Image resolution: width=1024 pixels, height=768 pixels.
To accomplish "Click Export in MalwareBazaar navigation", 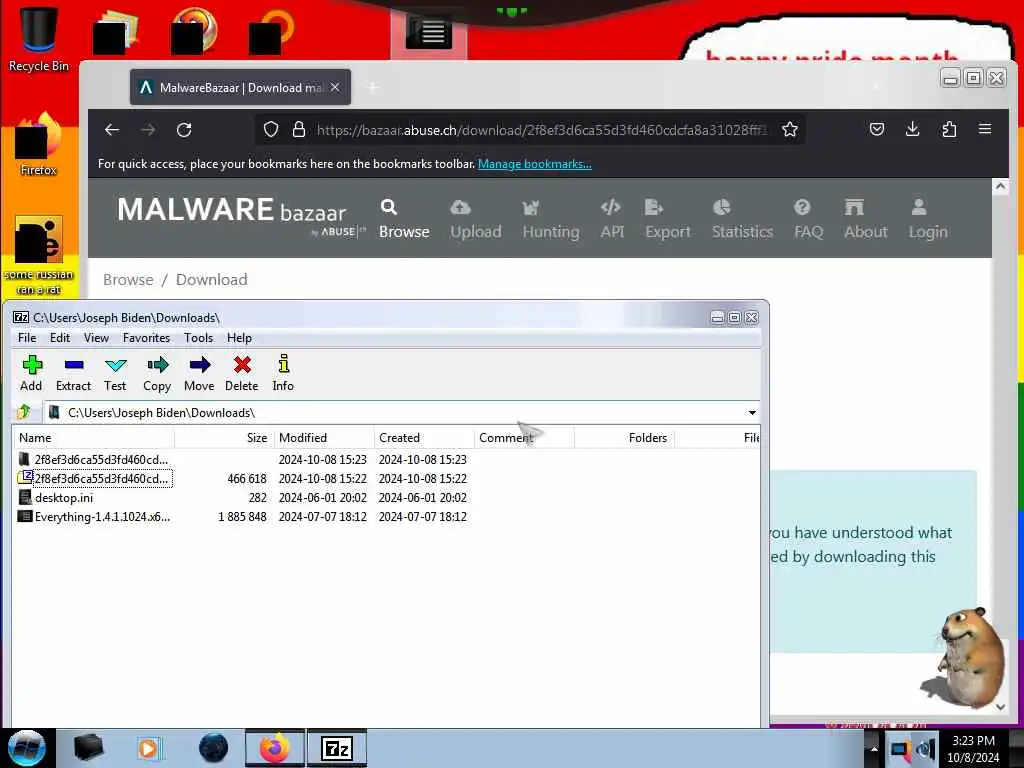I will 667,220.
